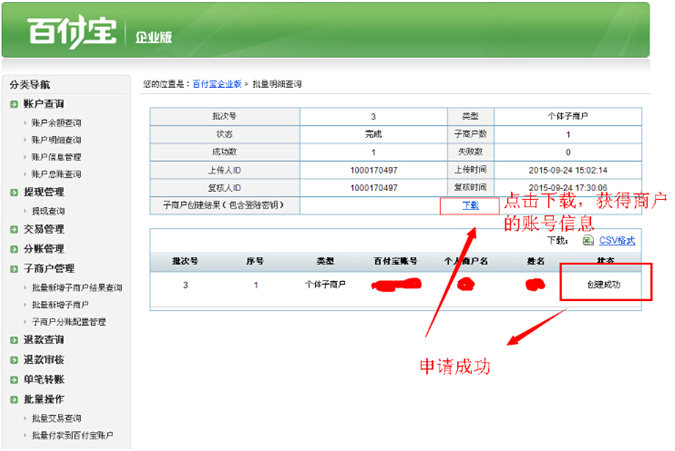The height and width of the screenshot is (451, 675).
Task: Open the 单笔转账 menu section
Action: 43,379
